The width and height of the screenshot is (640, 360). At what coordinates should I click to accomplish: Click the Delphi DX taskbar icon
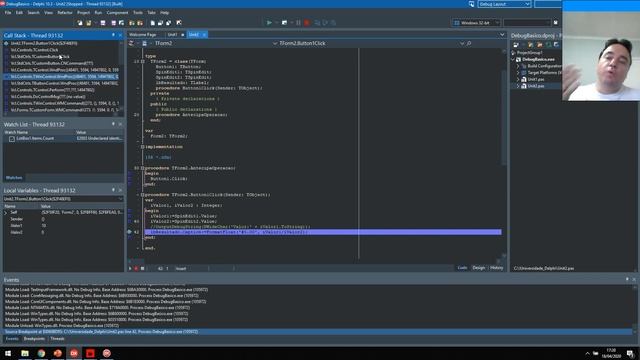pyautogui.click(x=74, y=353)
